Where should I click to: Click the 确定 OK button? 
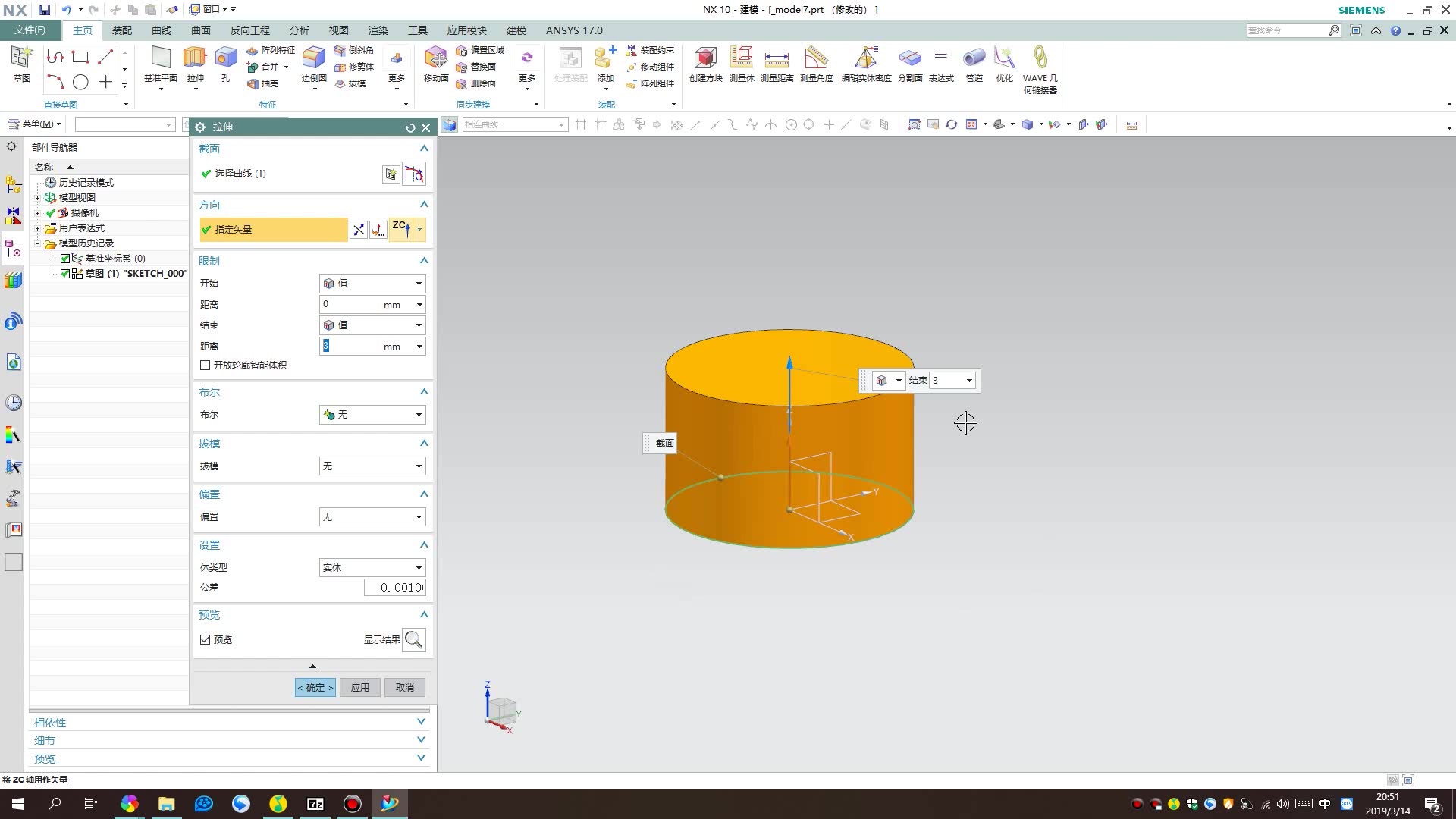[315, 688]
